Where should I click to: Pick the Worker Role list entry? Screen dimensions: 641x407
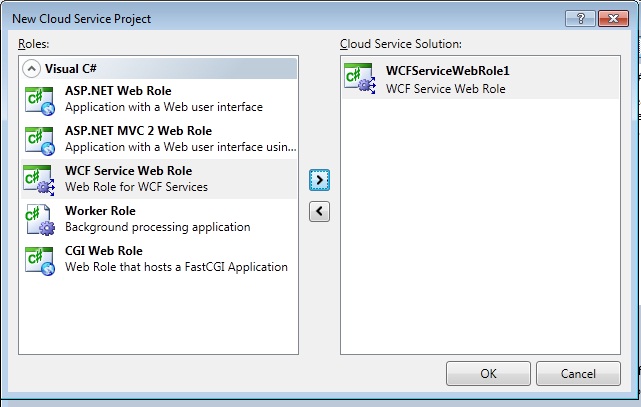[x=100, y=211]
